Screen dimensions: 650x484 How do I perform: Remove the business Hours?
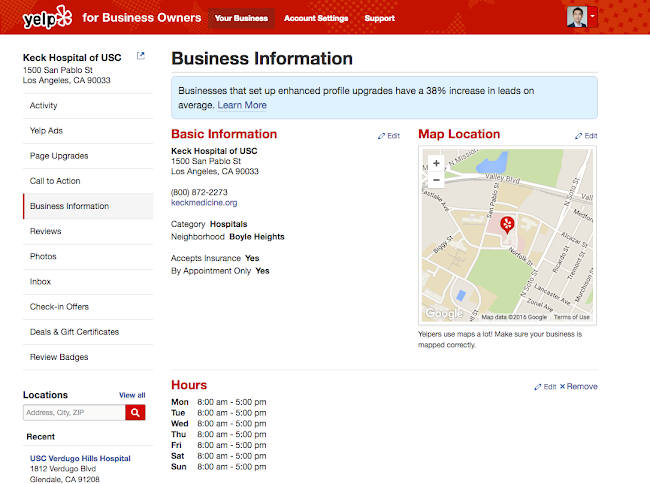tap(579, 387)
